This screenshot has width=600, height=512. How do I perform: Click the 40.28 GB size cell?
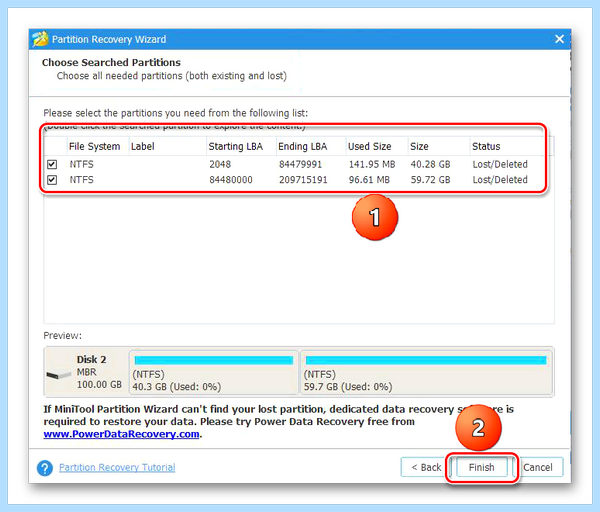click(x=430, y=165)
